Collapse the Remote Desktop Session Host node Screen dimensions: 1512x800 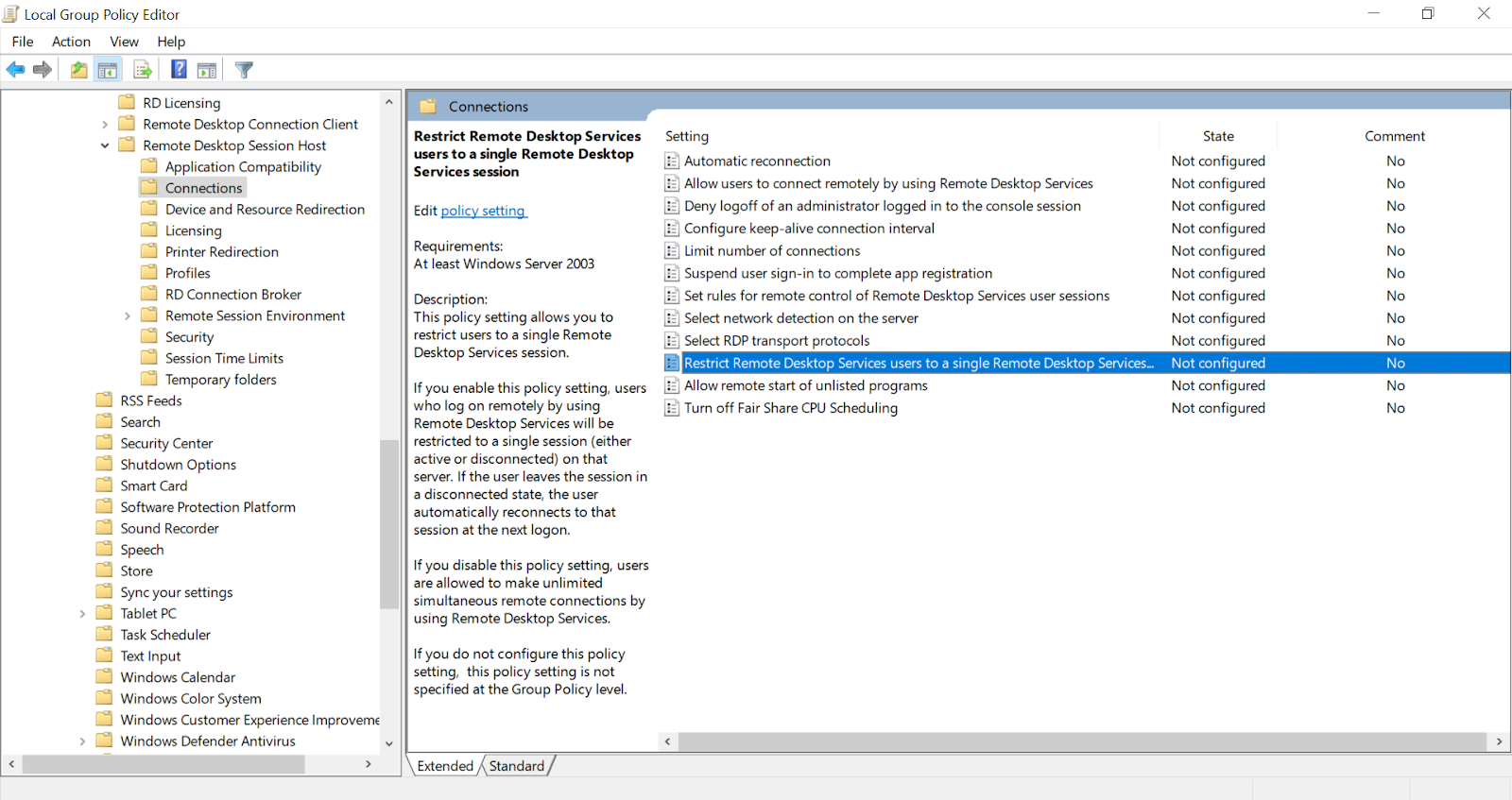[105, 145]
